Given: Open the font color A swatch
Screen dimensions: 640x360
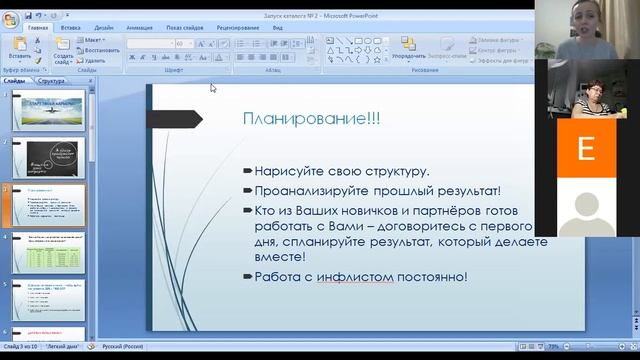Looking at the screenshot, I should pyautogui.click(x=220, y=58).
